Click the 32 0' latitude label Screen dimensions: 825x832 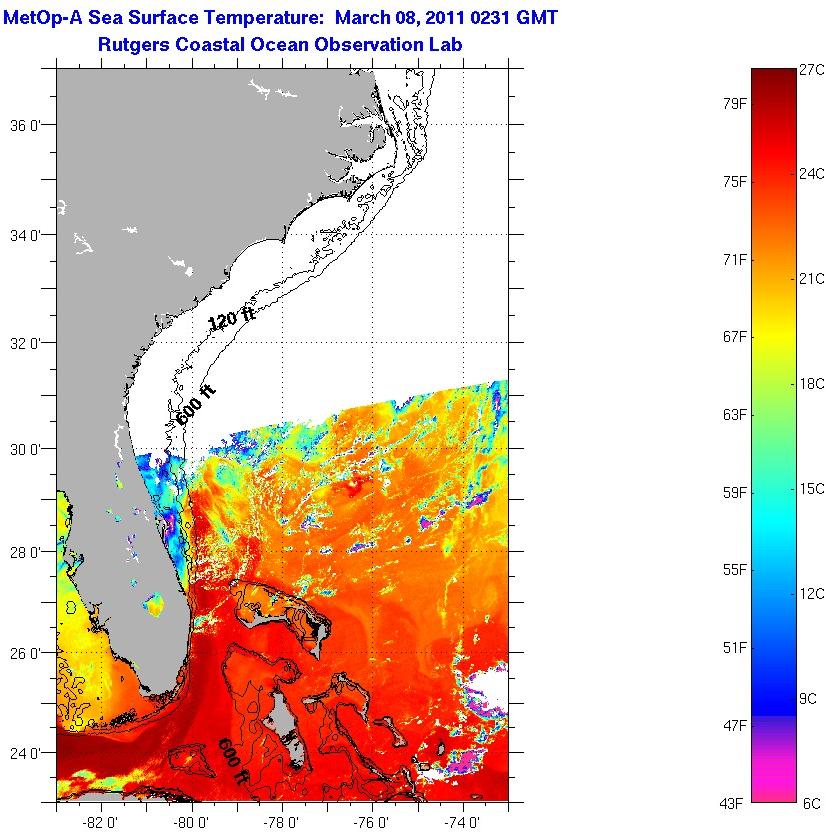[x=25, y=343]
